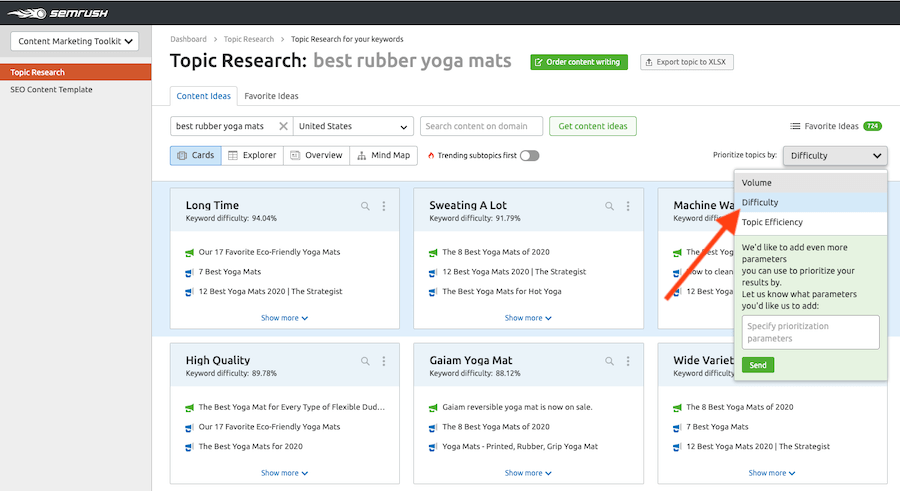Screen dimensions: 900x491
Task: Click the Specify prioritization parameters field
Action: click(810, 333)
